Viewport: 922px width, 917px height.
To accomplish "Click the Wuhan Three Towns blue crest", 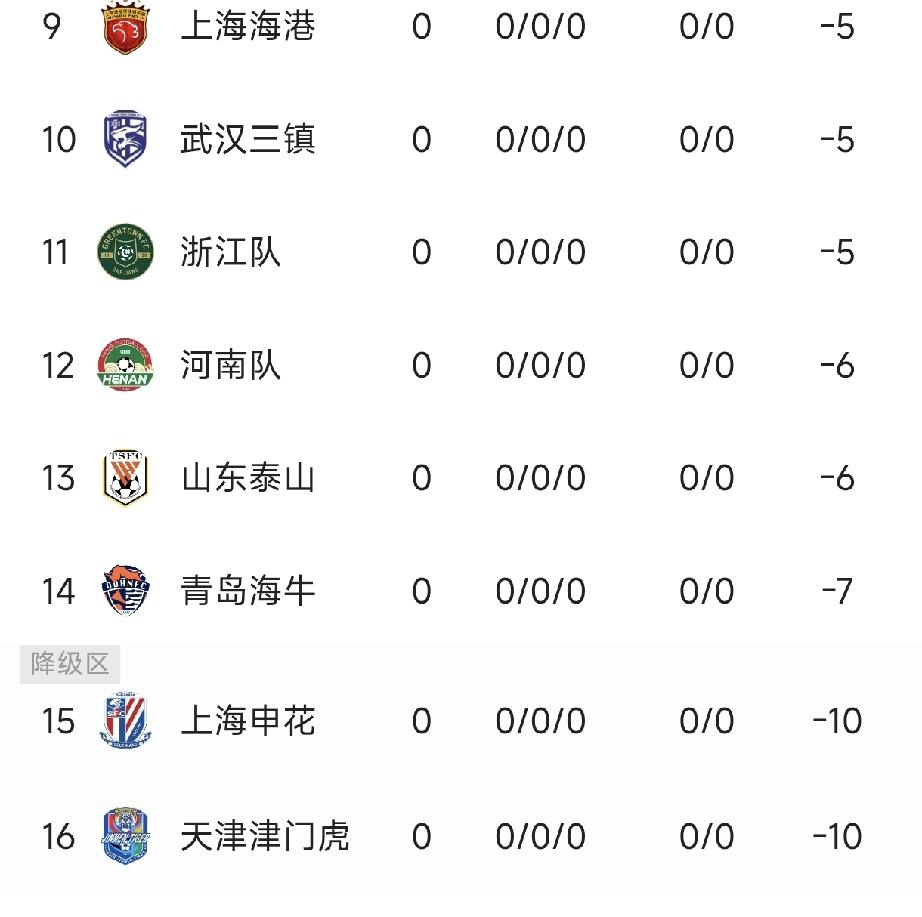I will [125, 139].
